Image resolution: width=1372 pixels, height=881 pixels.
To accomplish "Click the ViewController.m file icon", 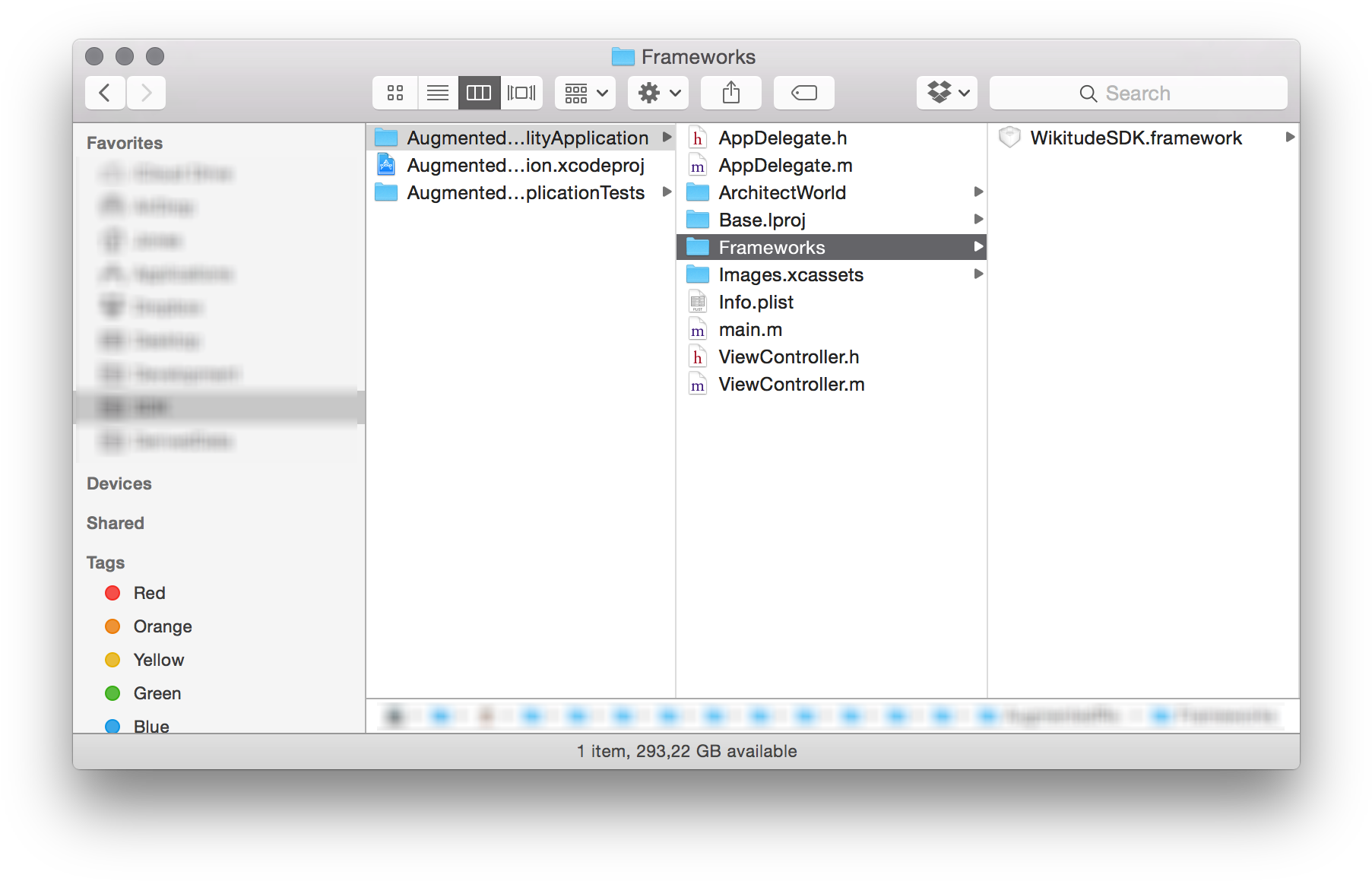I will point(698,384).
